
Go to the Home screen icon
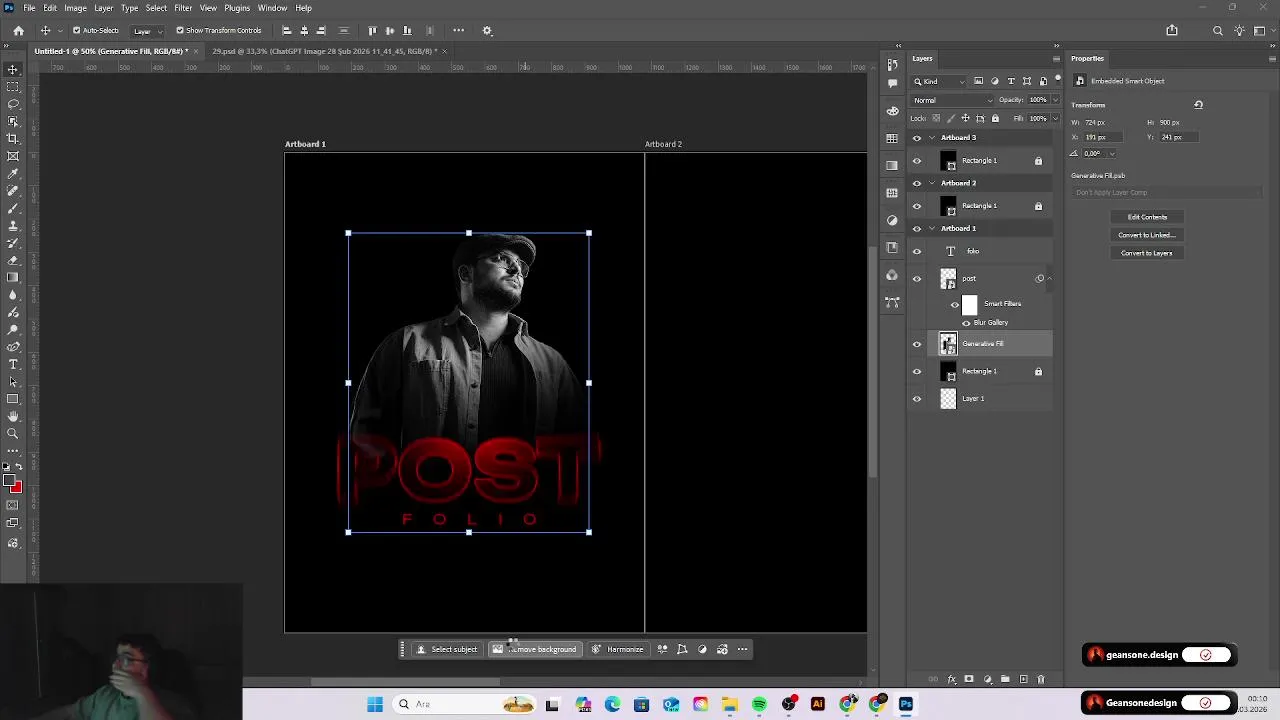[x=18, y=31]
